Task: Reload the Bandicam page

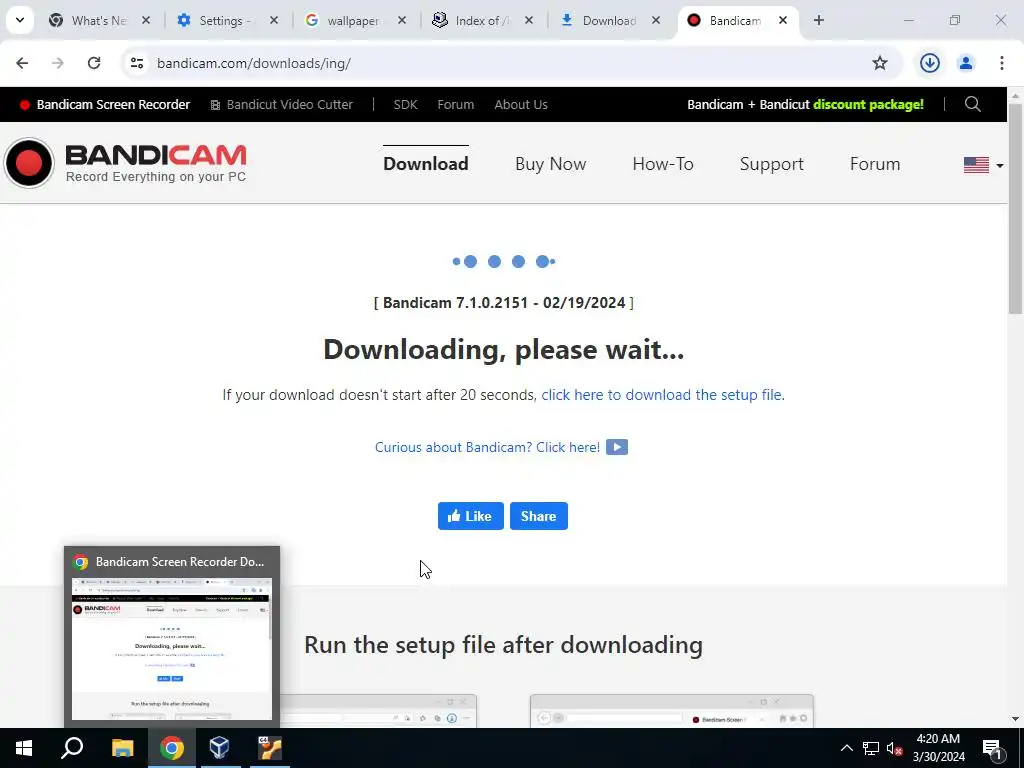Action: coord(94,63)
